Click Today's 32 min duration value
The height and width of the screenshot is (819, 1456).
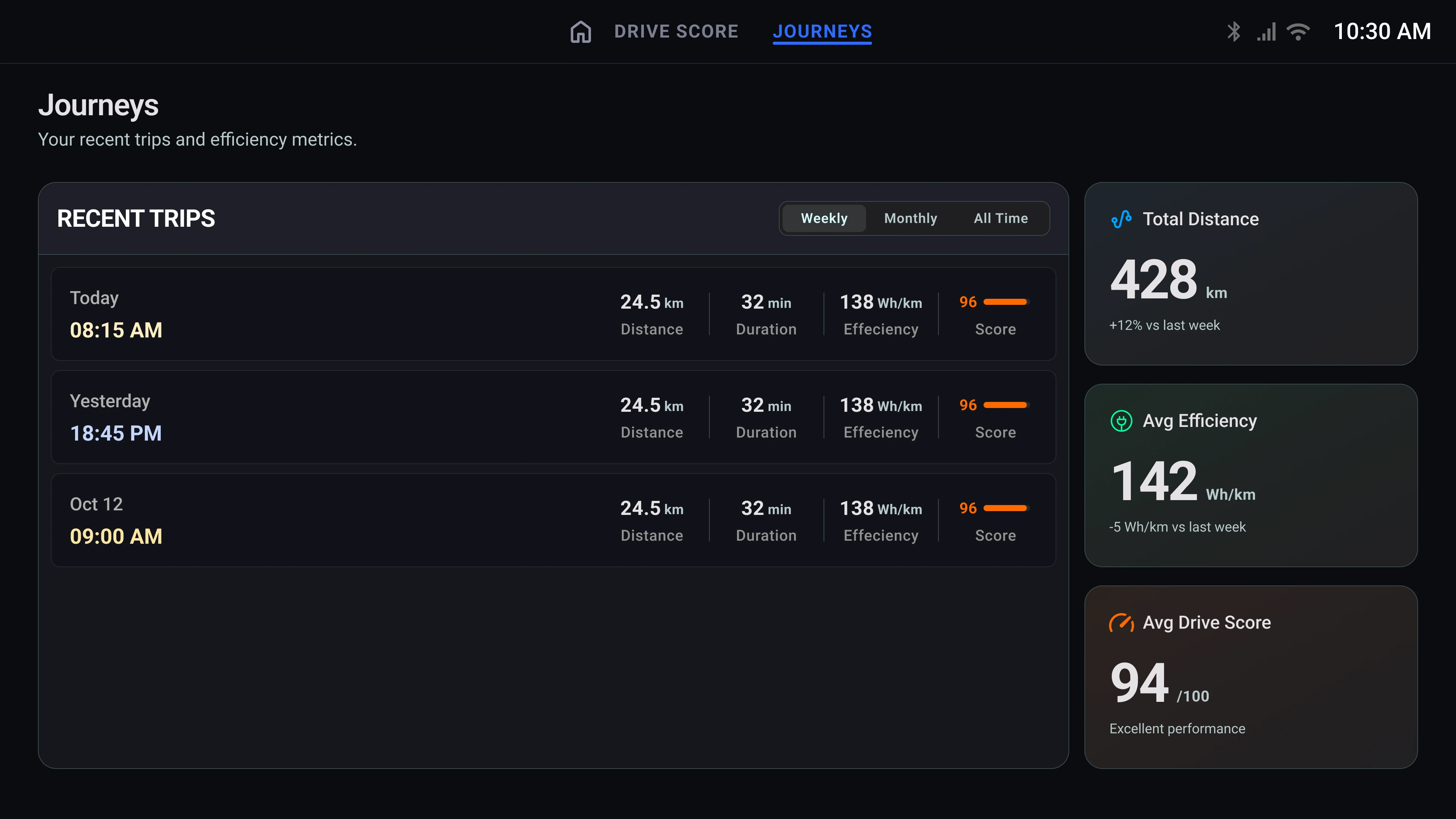(x=766, y=302)
